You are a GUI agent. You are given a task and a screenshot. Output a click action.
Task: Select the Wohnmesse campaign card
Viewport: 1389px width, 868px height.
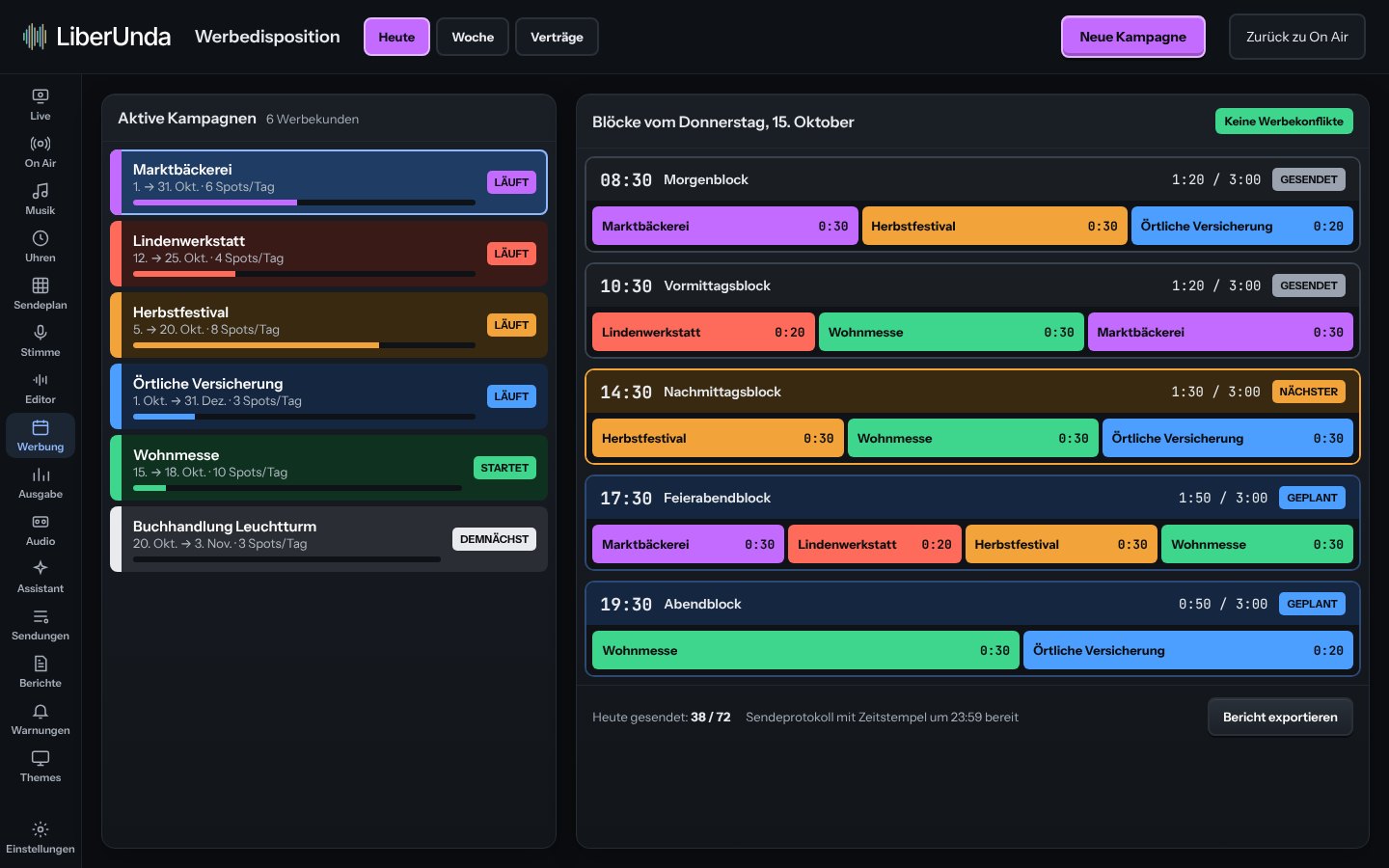click(329, 468)
